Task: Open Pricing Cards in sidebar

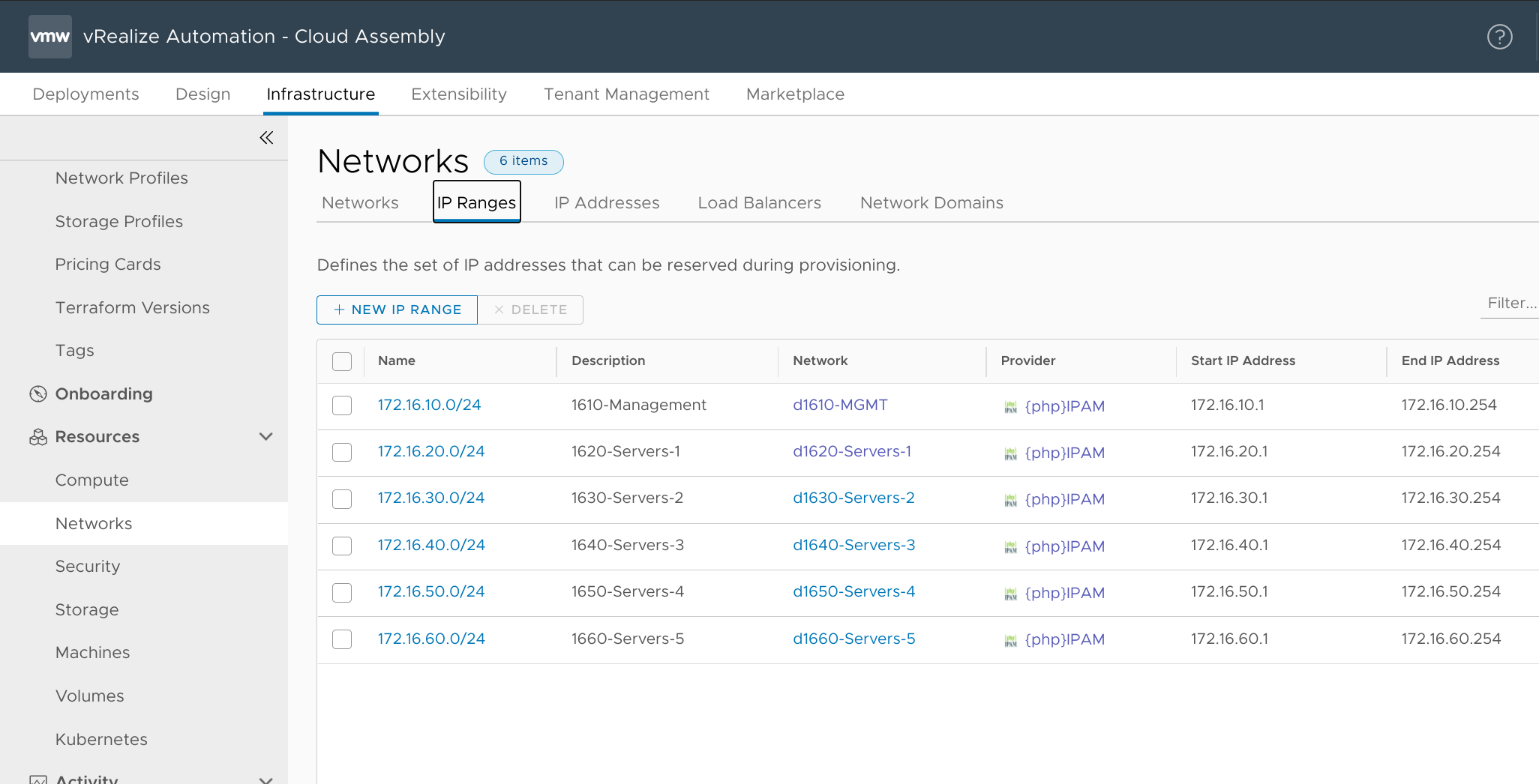Action: click(108, 265)
